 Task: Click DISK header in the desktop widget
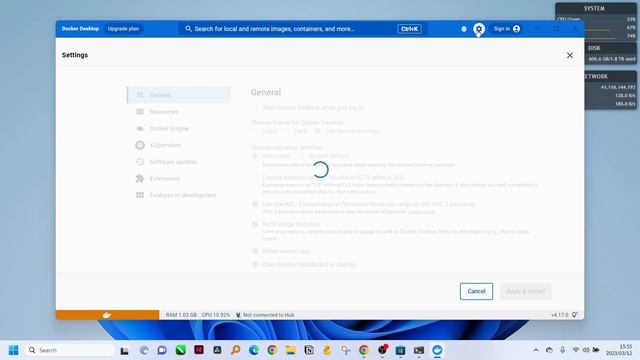point(594,48)
